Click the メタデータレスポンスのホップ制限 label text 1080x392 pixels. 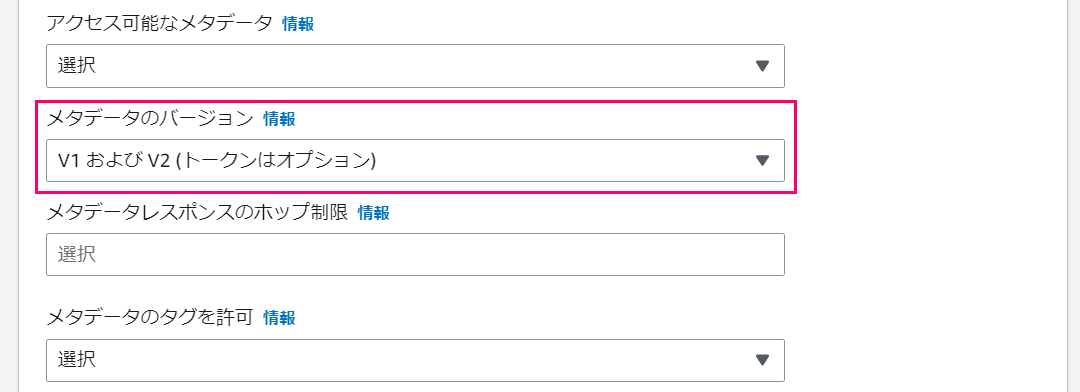coord(198,214)
